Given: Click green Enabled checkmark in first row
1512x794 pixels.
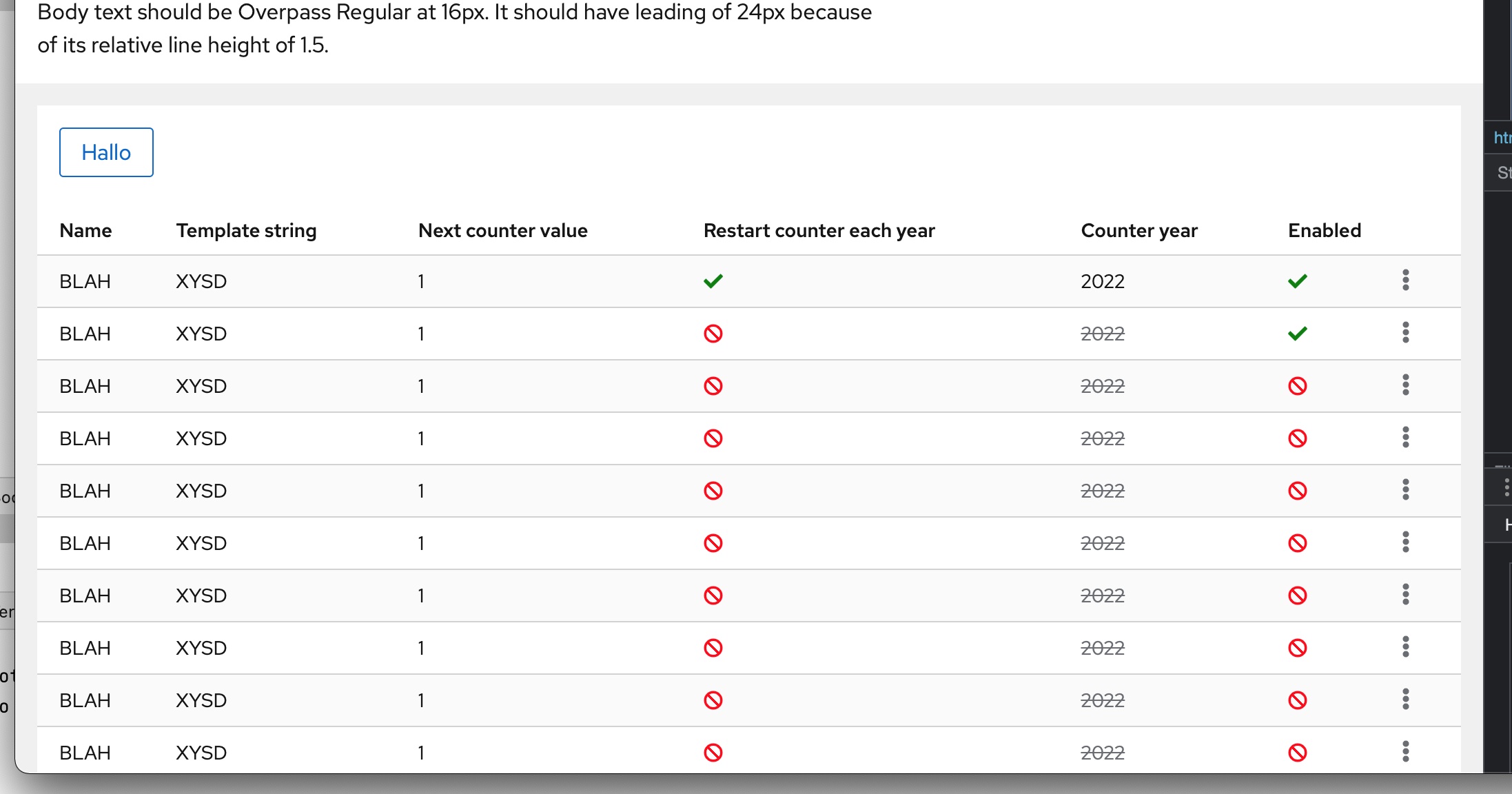Looking at the screenshot, I should [x=1297, y=281].
